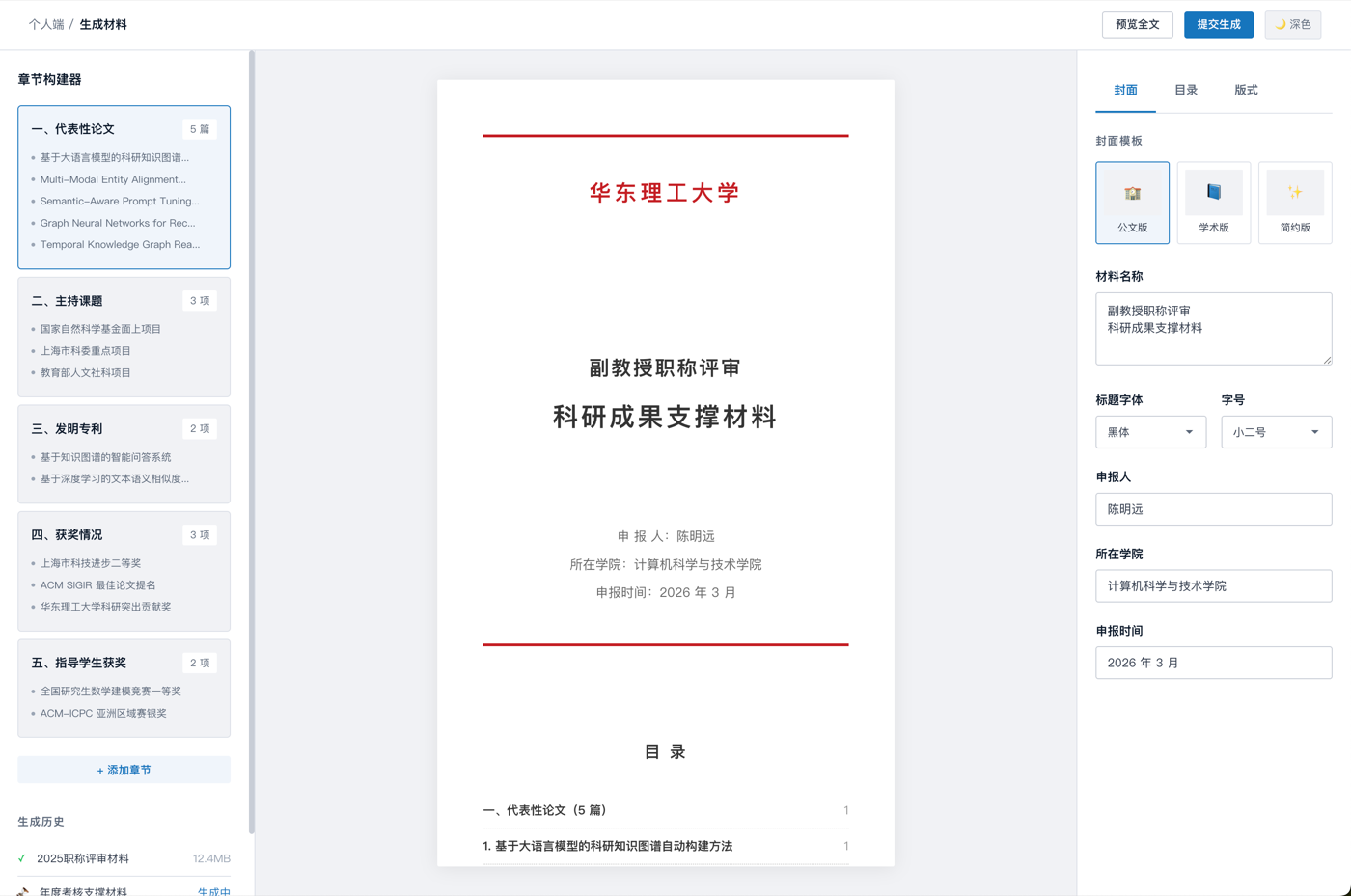
Task: Pick the 简约版 sparkle template icon
Action: click(1294, 193)
